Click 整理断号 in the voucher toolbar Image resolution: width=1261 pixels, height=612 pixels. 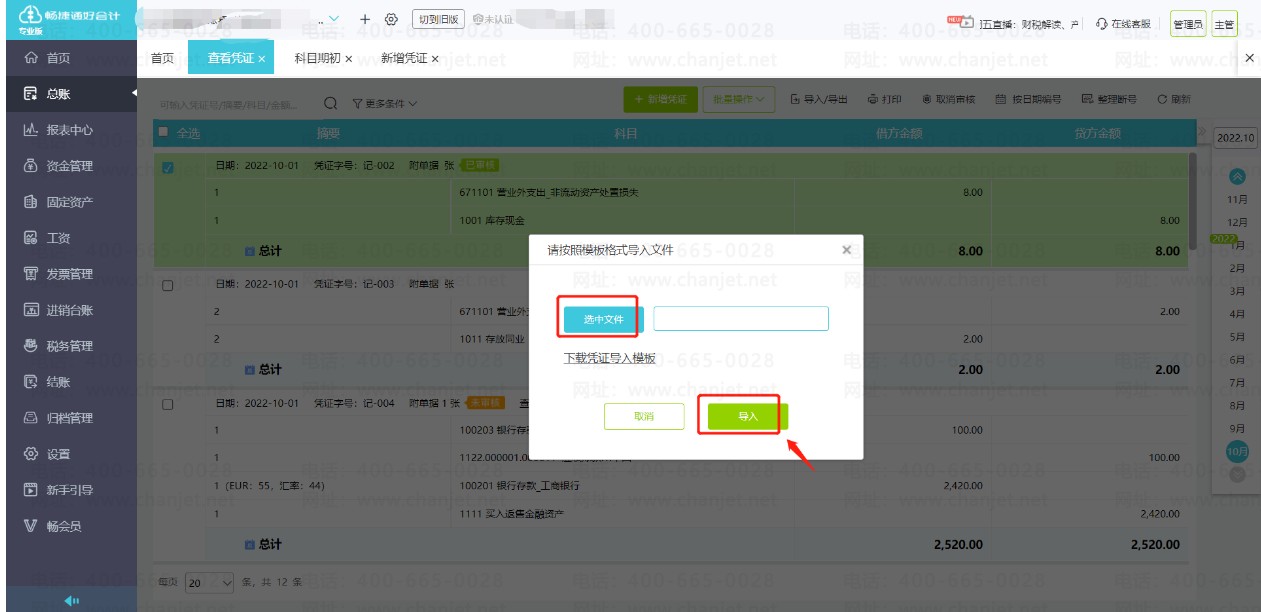coord(1109,100)
